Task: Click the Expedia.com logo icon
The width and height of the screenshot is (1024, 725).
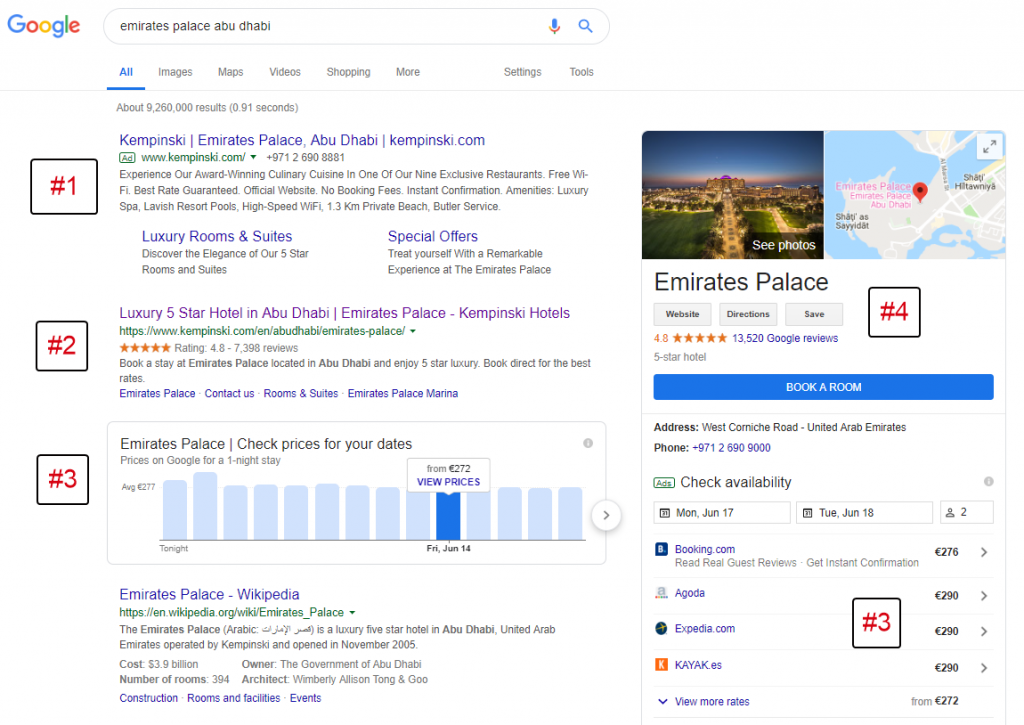Action: click(x=661, y=628)
